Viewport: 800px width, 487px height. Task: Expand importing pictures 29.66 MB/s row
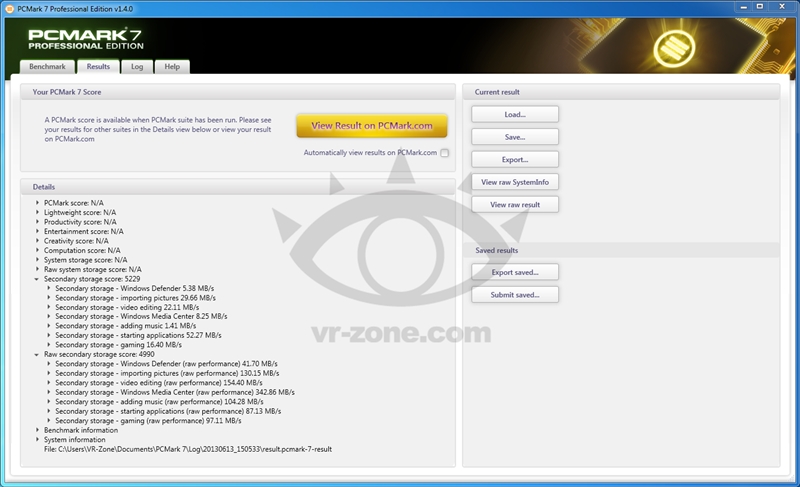point(48,297)
